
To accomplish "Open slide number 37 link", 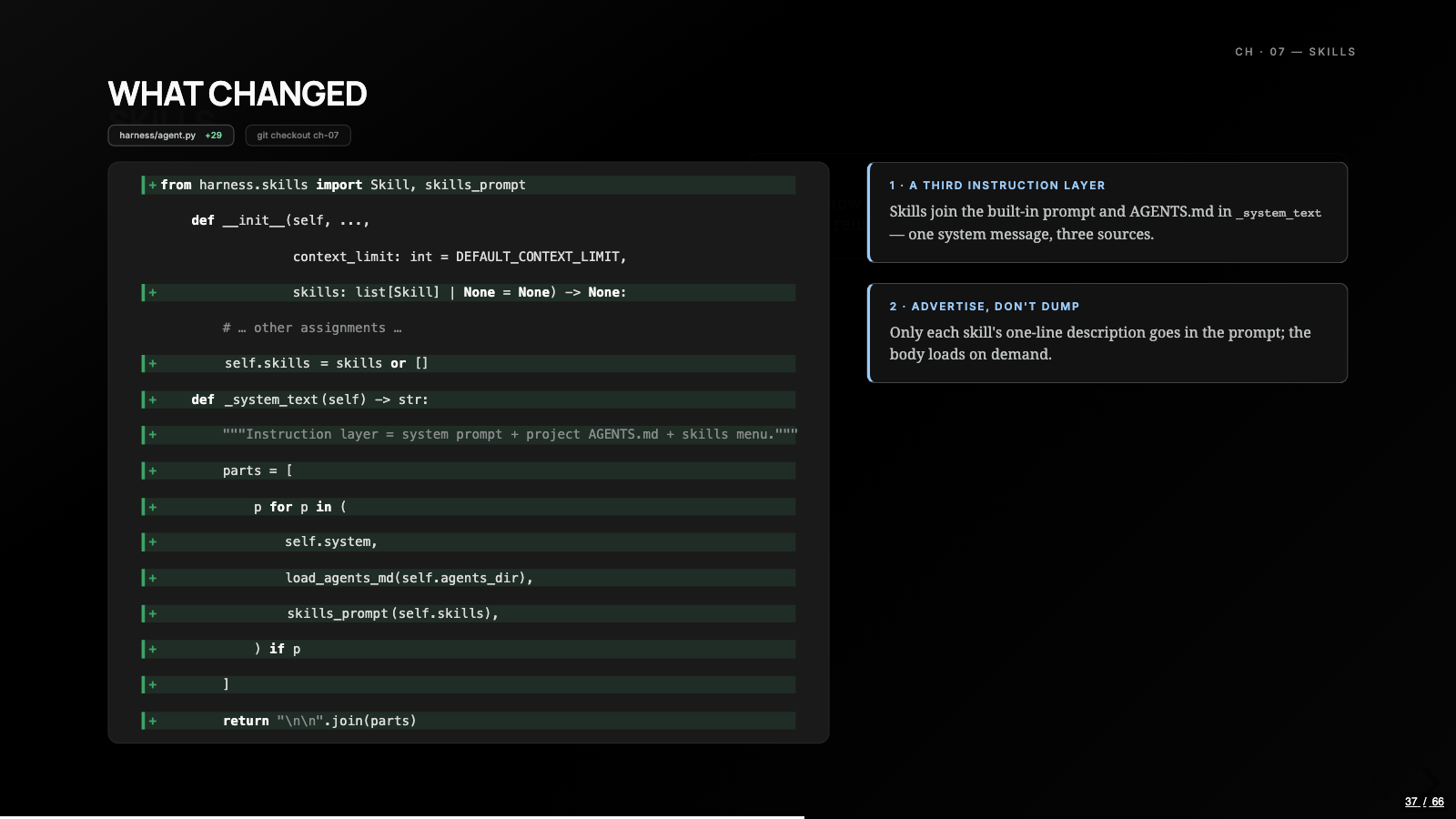I will click(x=1411, y=802).
